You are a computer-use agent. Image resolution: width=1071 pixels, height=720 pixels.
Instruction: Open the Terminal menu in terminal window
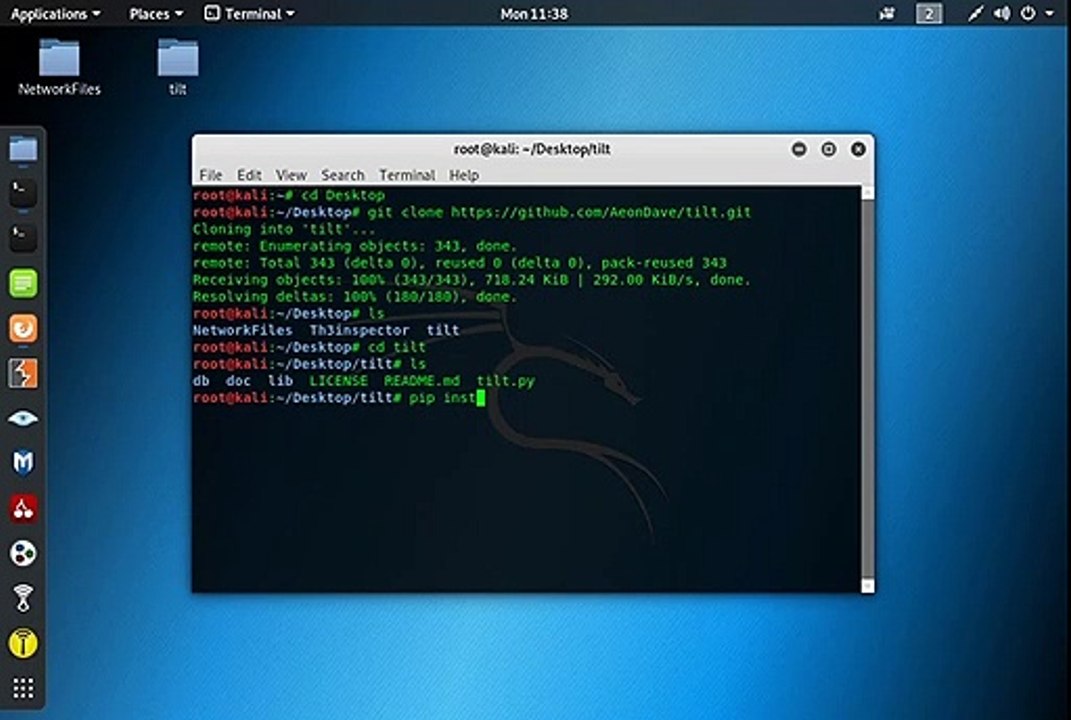pyautogui.click(x=407, y=176)
